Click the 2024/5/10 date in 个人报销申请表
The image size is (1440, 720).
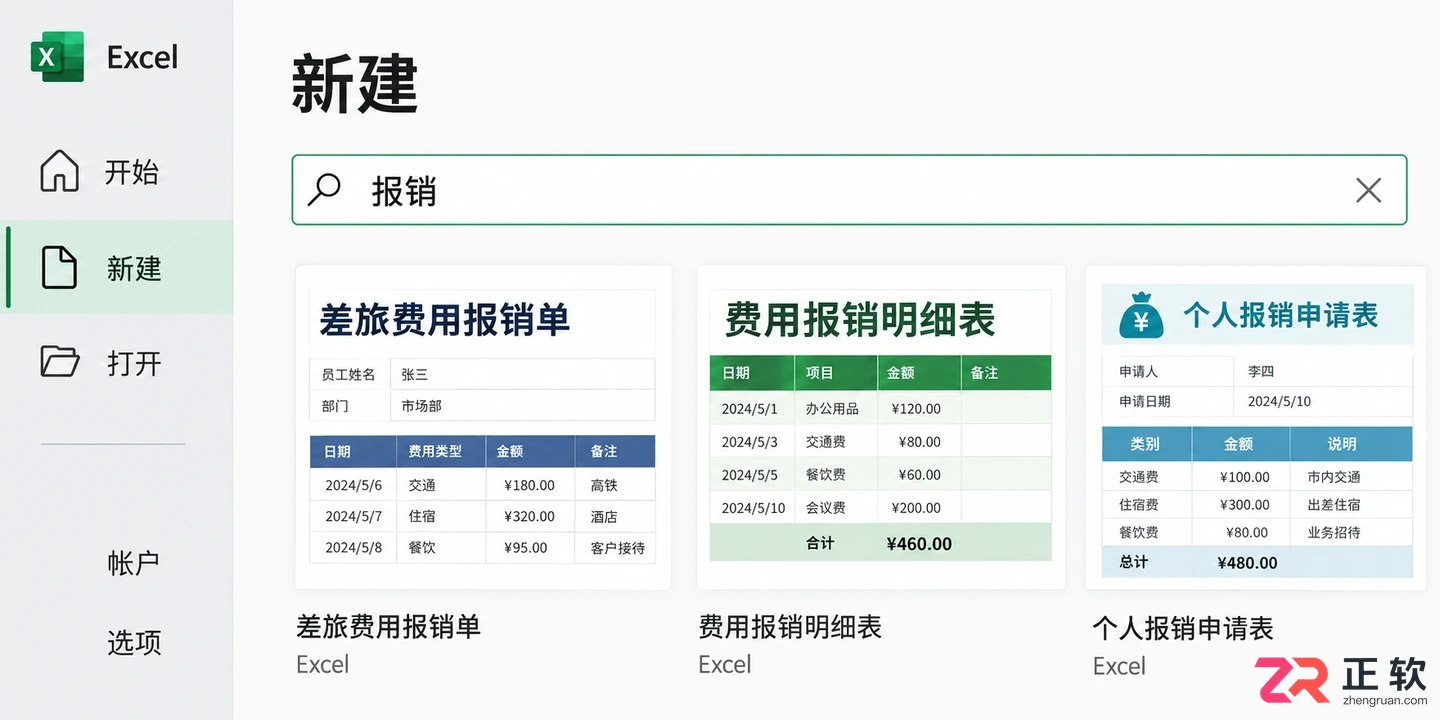pos(1322,401)
